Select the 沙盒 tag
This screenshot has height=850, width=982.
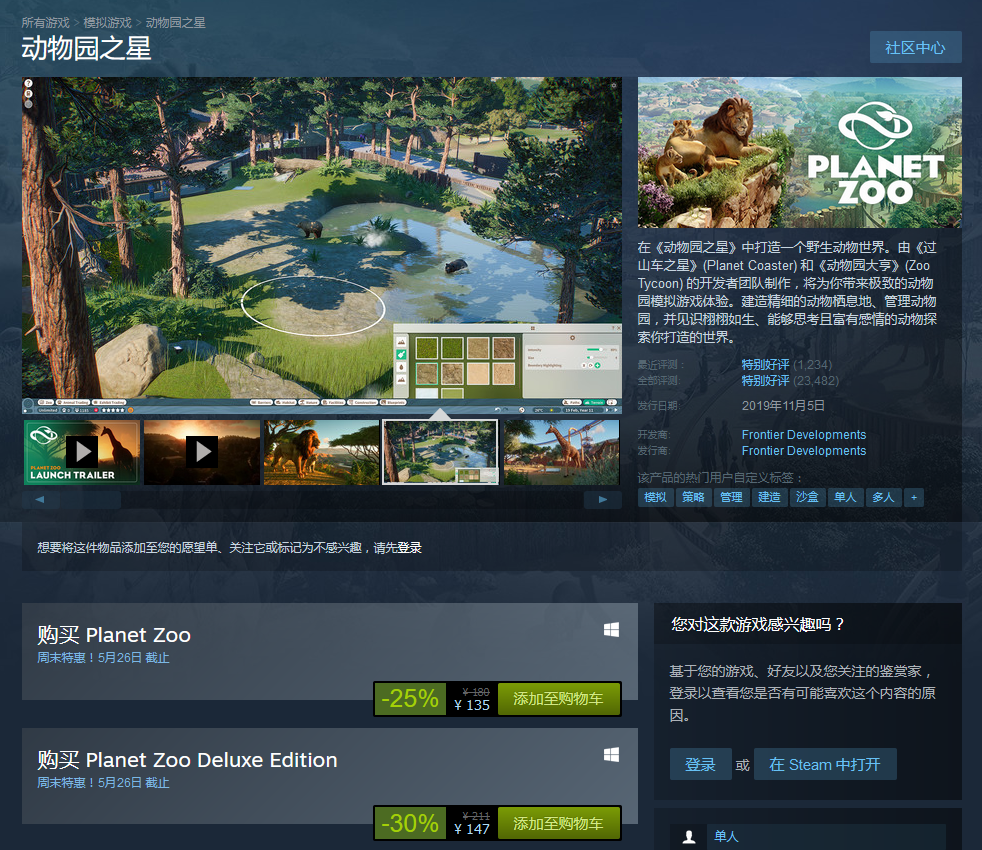807,497
